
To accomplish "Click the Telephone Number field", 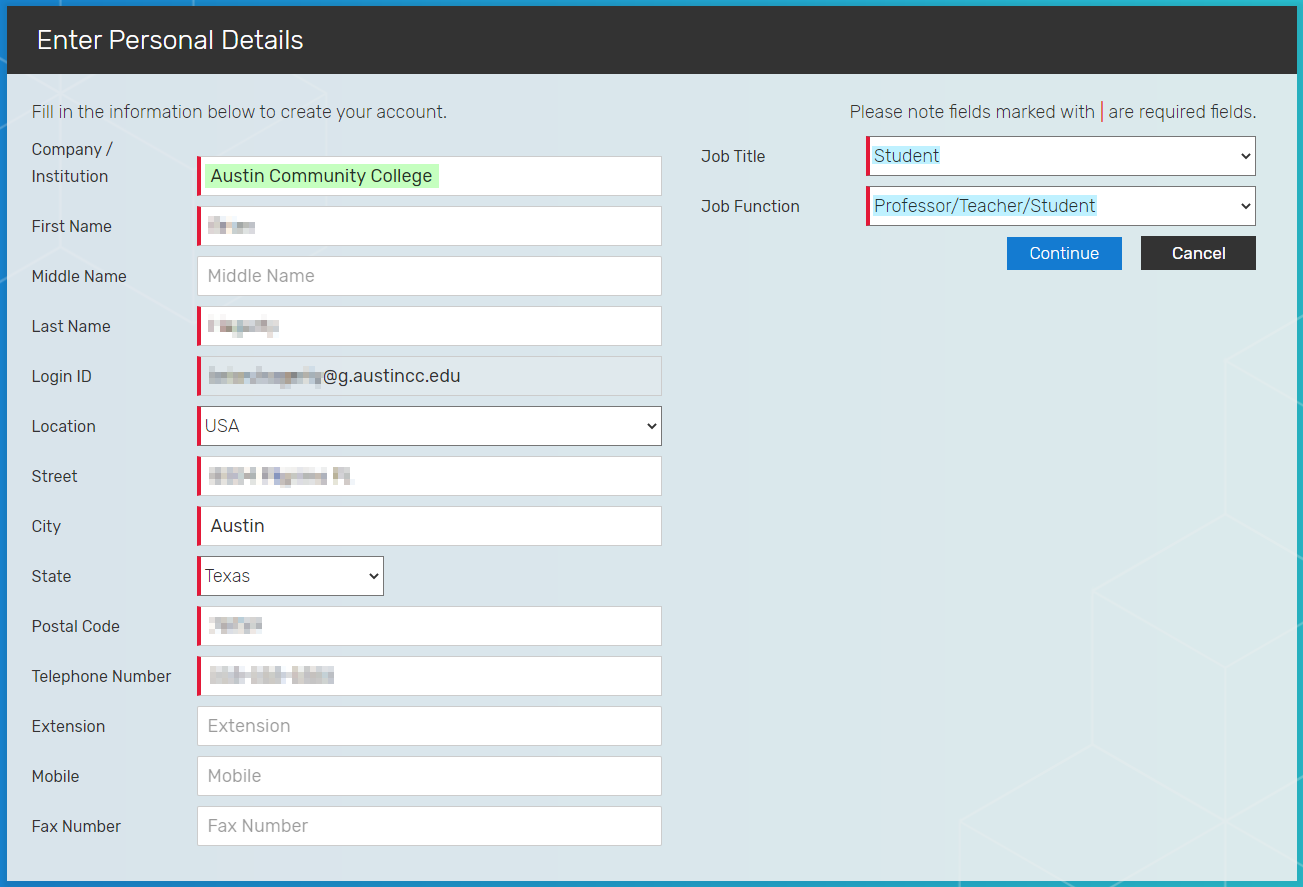I will (430, 676).
